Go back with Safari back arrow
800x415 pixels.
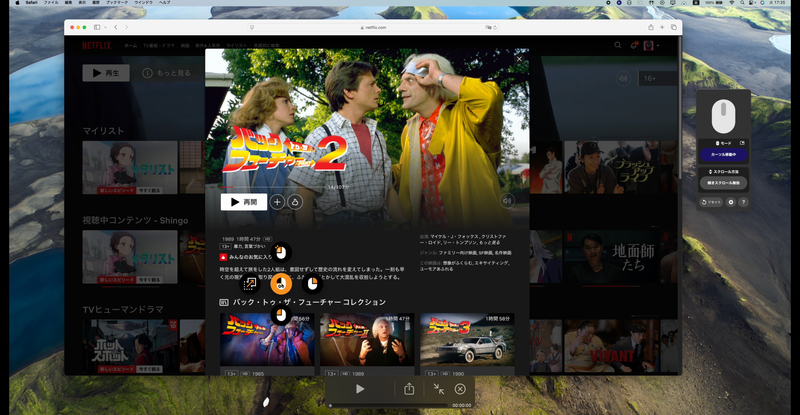(x=116, y=27)
